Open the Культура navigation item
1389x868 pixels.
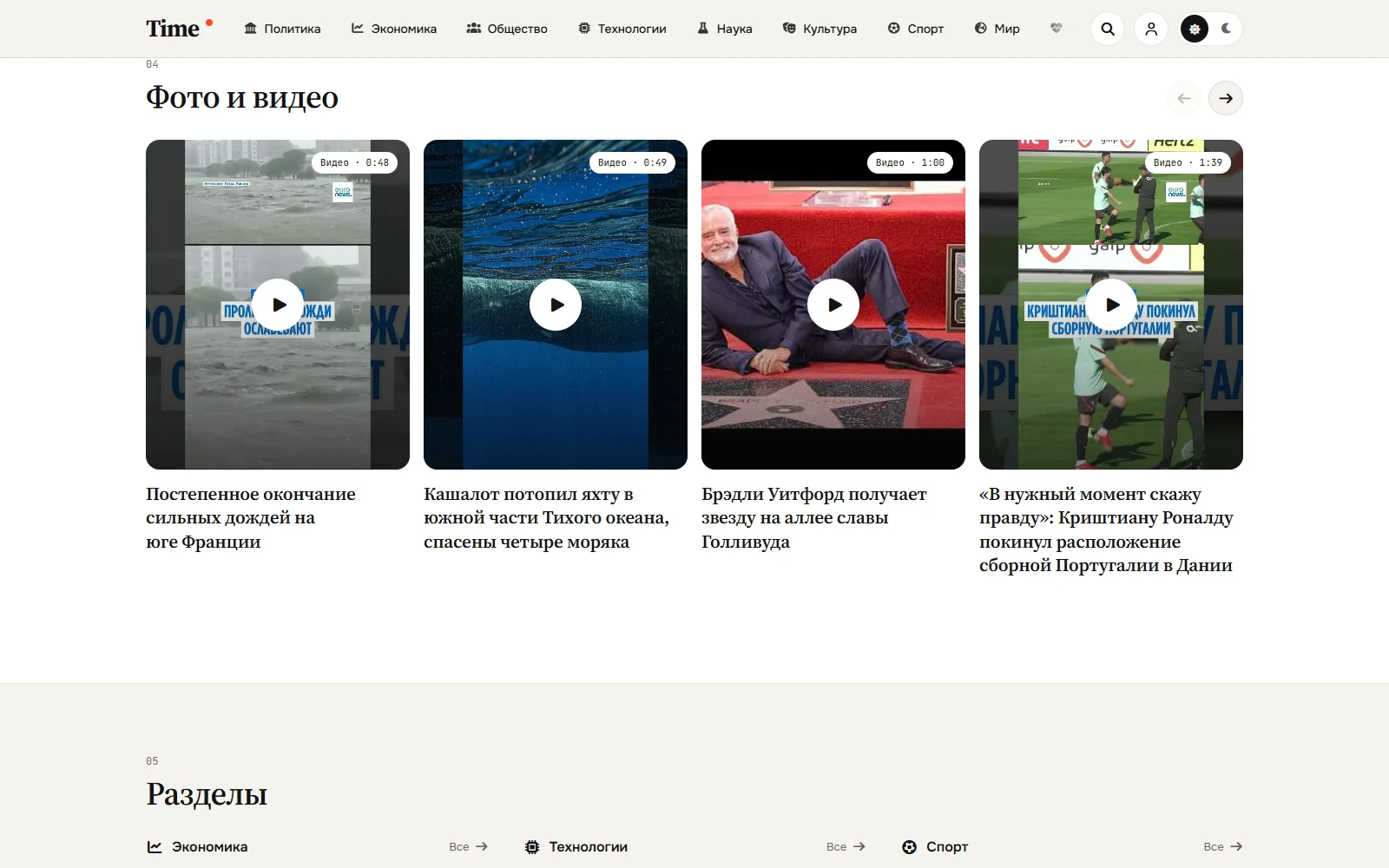point(820,29)
